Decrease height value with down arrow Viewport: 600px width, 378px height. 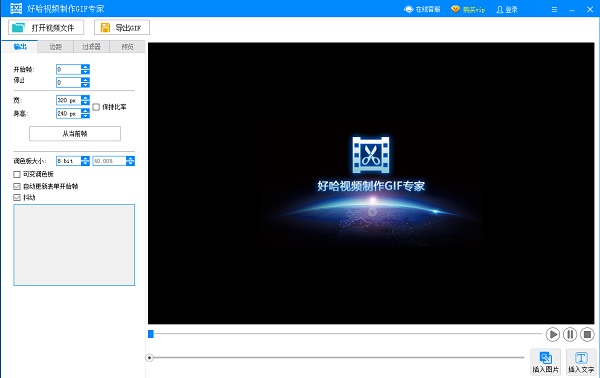click(x=85, y=116)
